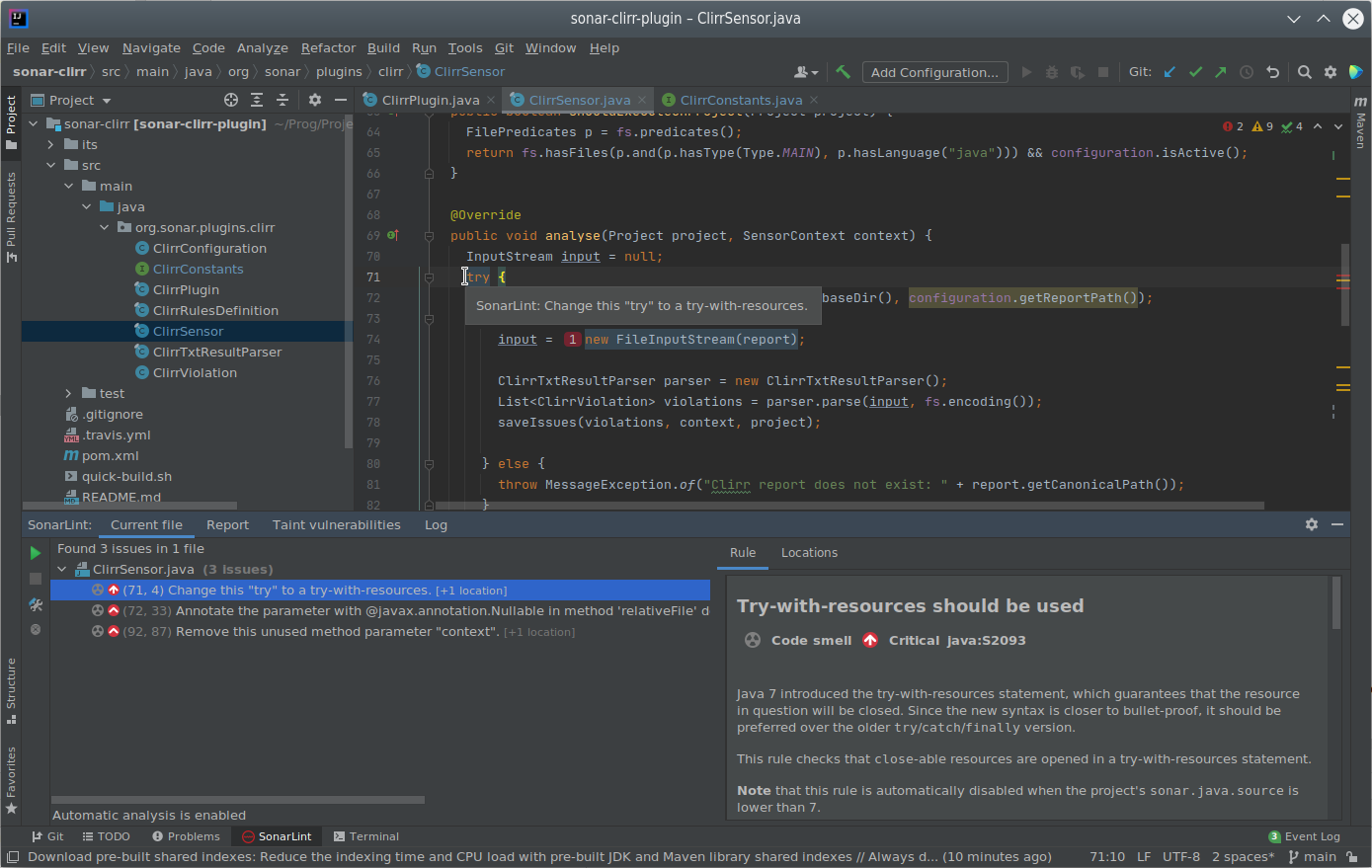Open SonarLint panel settings gear

(1311, 524)
